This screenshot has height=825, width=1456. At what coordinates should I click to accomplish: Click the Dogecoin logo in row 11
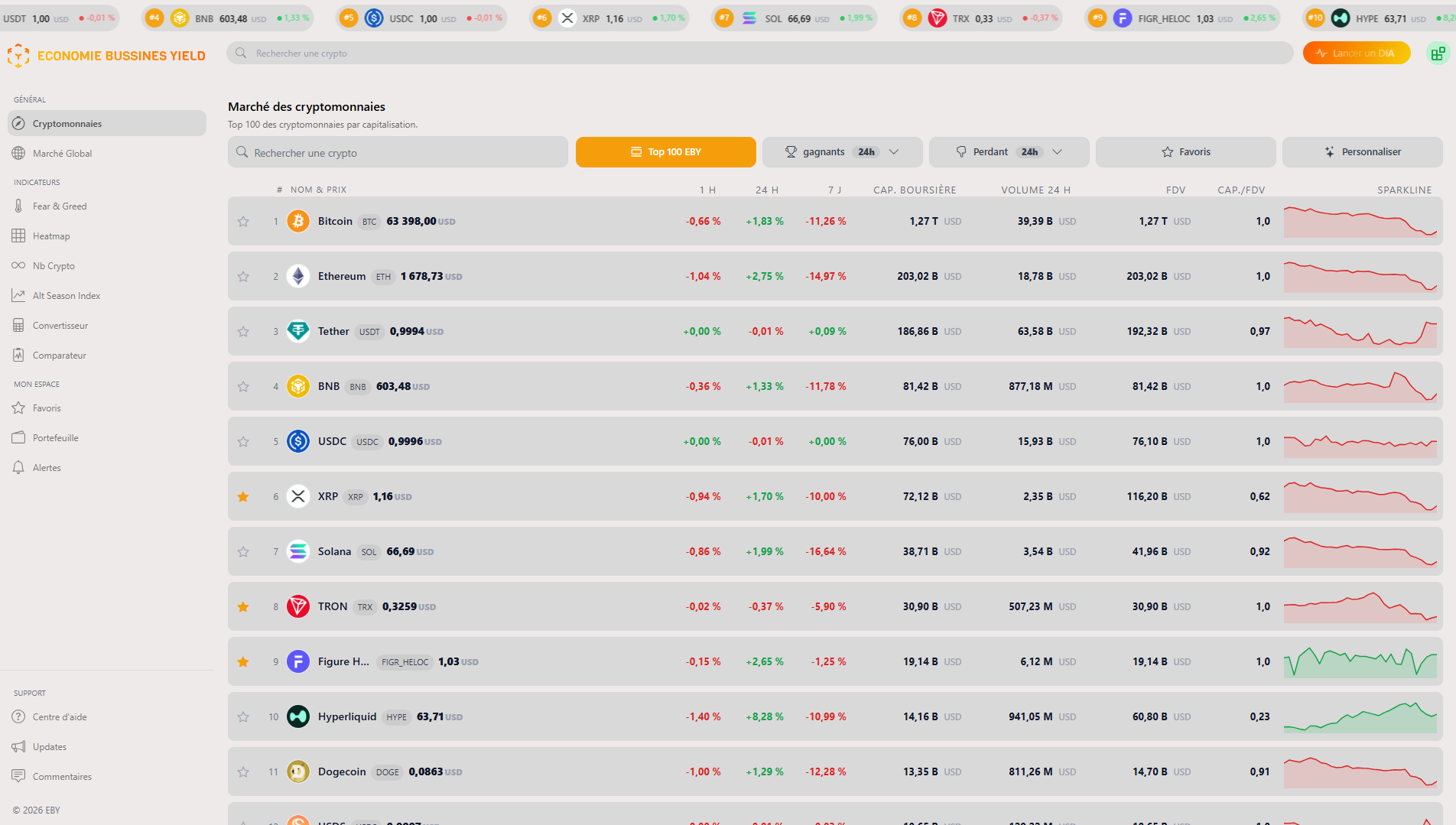click(x=298, y=771)
